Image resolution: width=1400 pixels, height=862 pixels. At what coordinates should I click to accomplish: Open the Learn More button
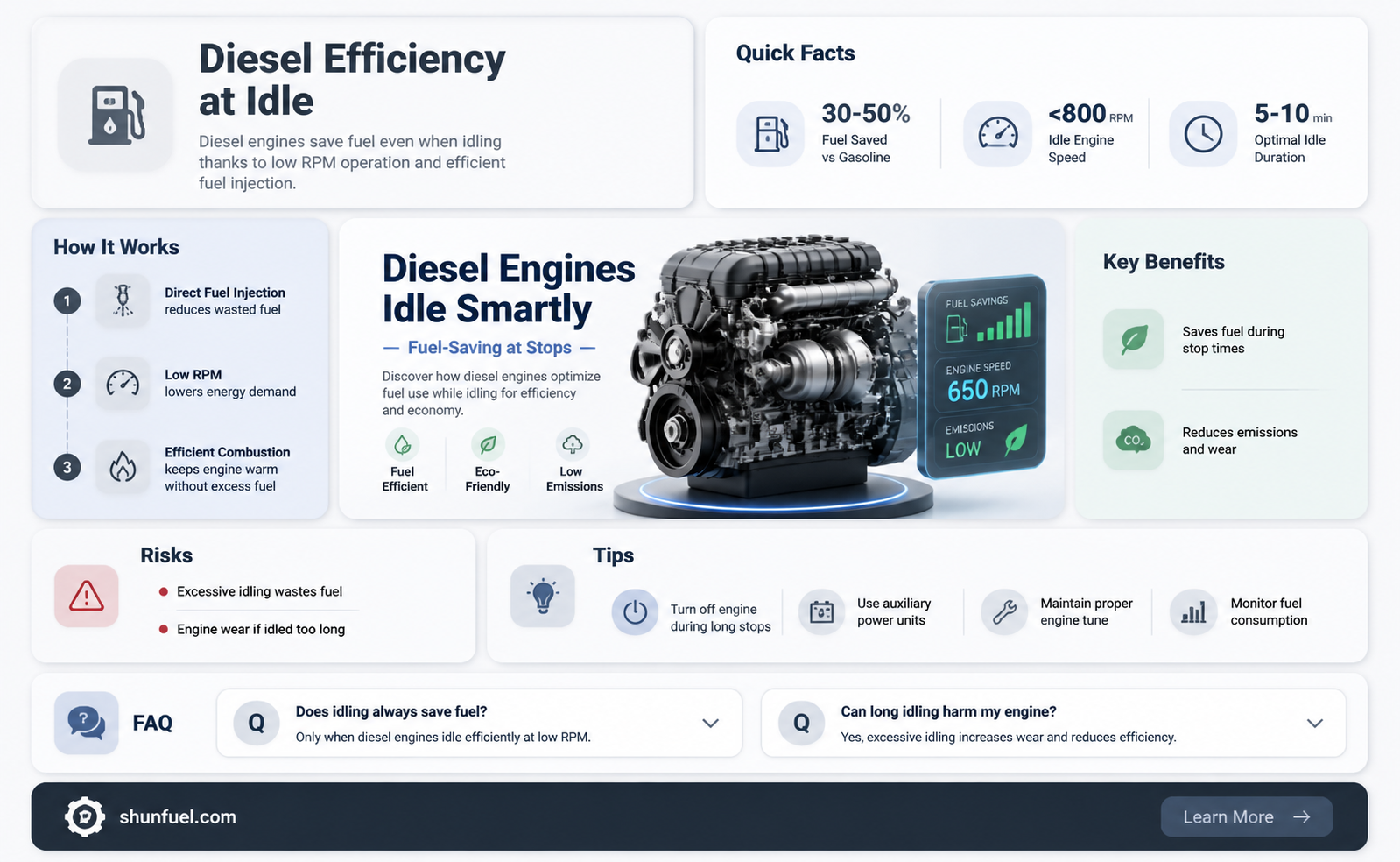point(1247,816)
